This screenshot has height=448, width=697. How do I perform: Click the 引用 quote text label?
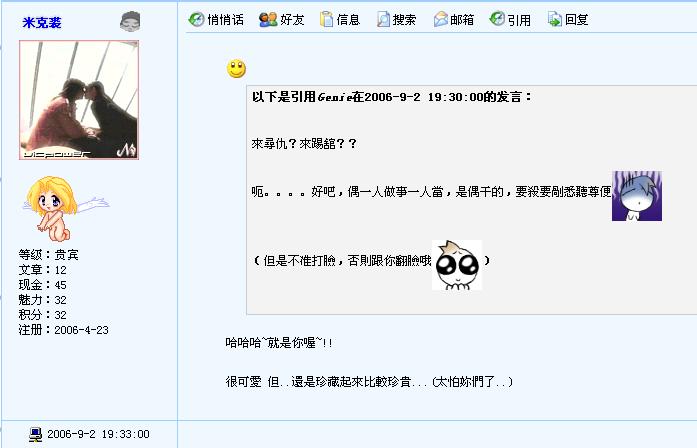pos(519,20)
